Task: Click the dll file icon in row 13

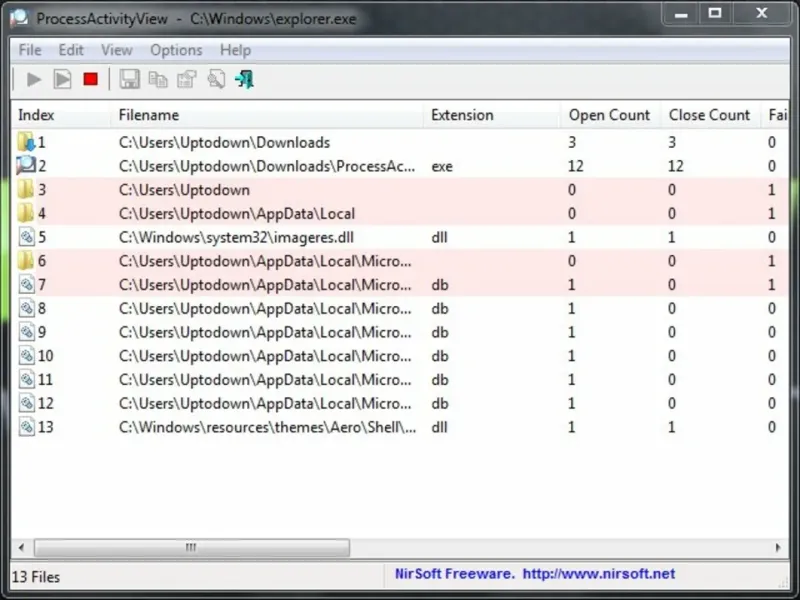Action: [27, 427]
